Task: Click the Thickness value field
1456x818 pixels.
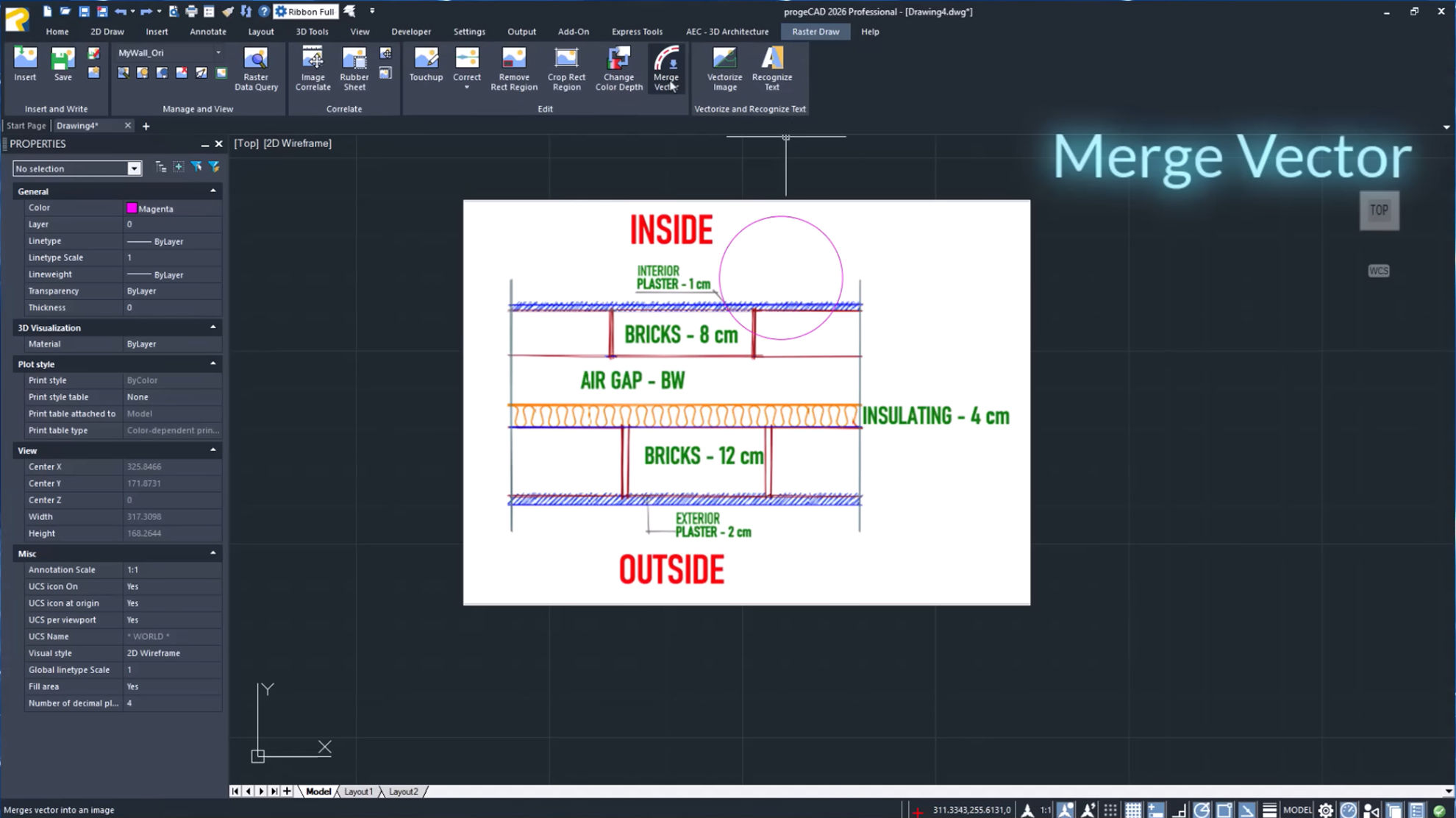Action: [173, 307]
